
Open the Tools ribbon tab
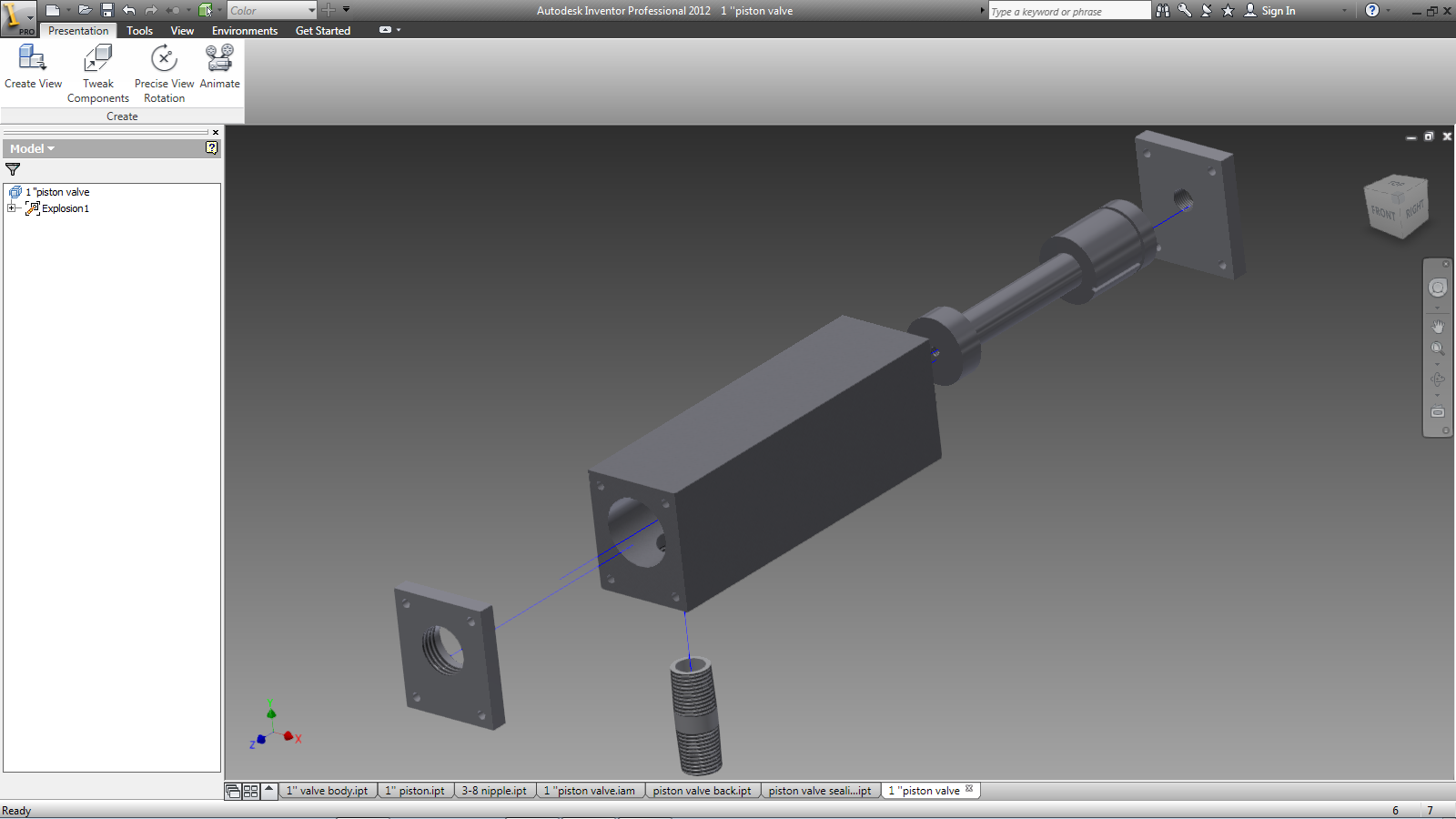point(139,30)
